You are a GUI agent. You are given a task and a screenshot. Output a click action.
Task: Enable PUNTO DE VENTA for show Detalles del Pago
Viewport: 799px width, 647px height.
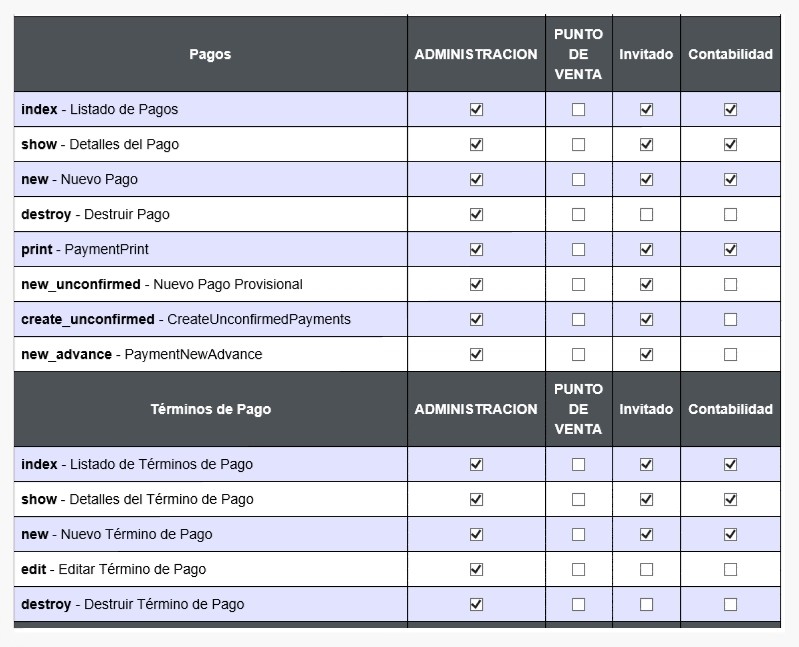[x=578, y=145]
